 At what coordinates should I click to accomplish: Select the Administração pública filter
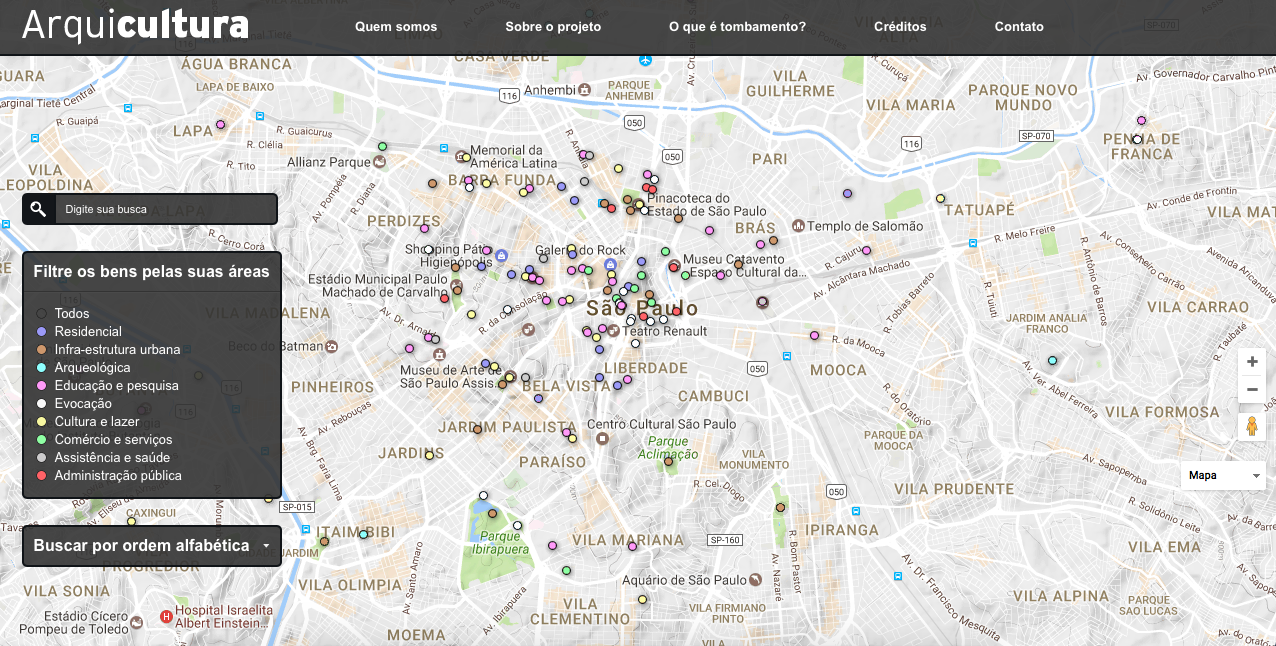[x=109, y=476]
